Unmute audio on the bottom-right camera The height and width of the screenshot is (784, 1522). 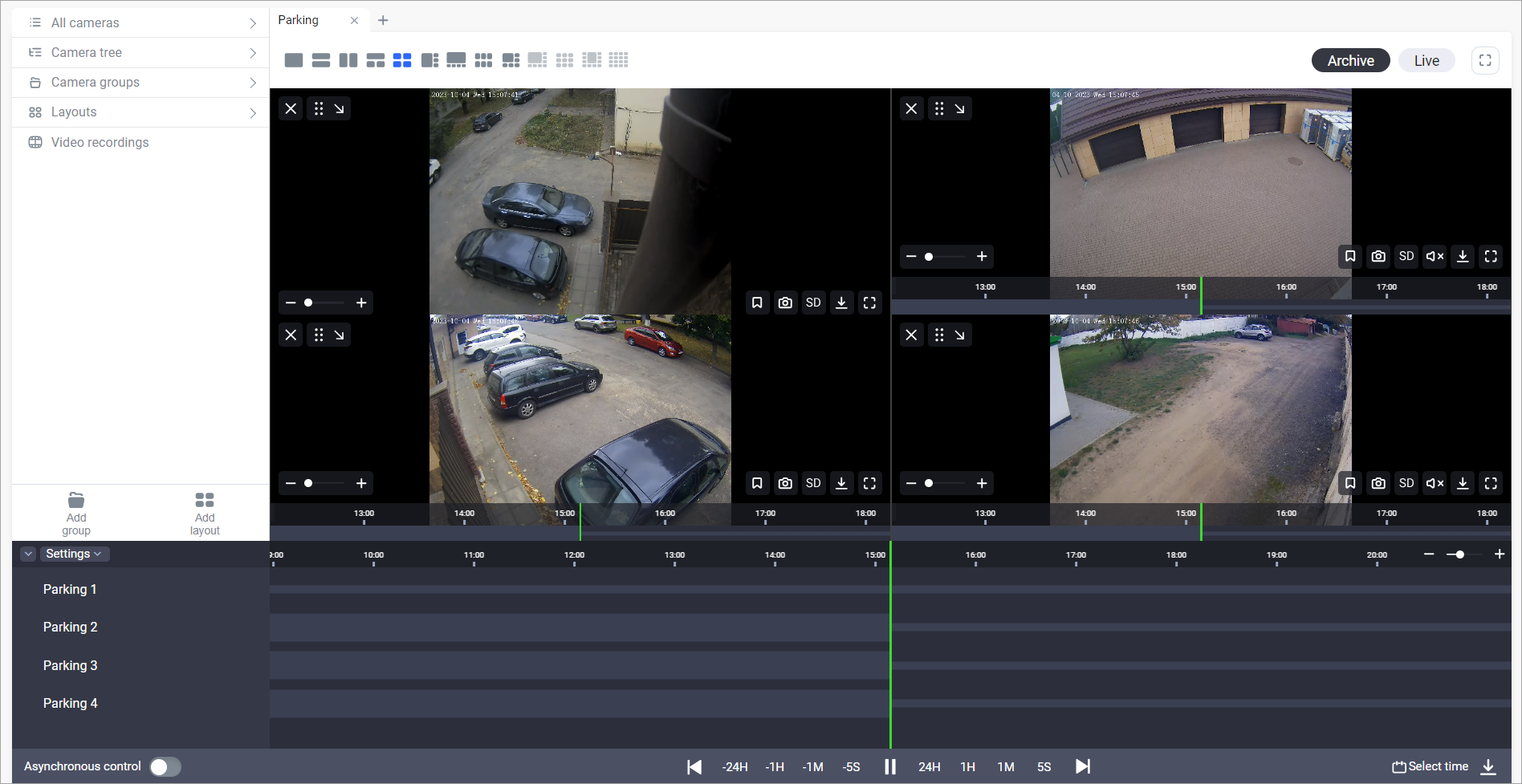[1435, 483]
